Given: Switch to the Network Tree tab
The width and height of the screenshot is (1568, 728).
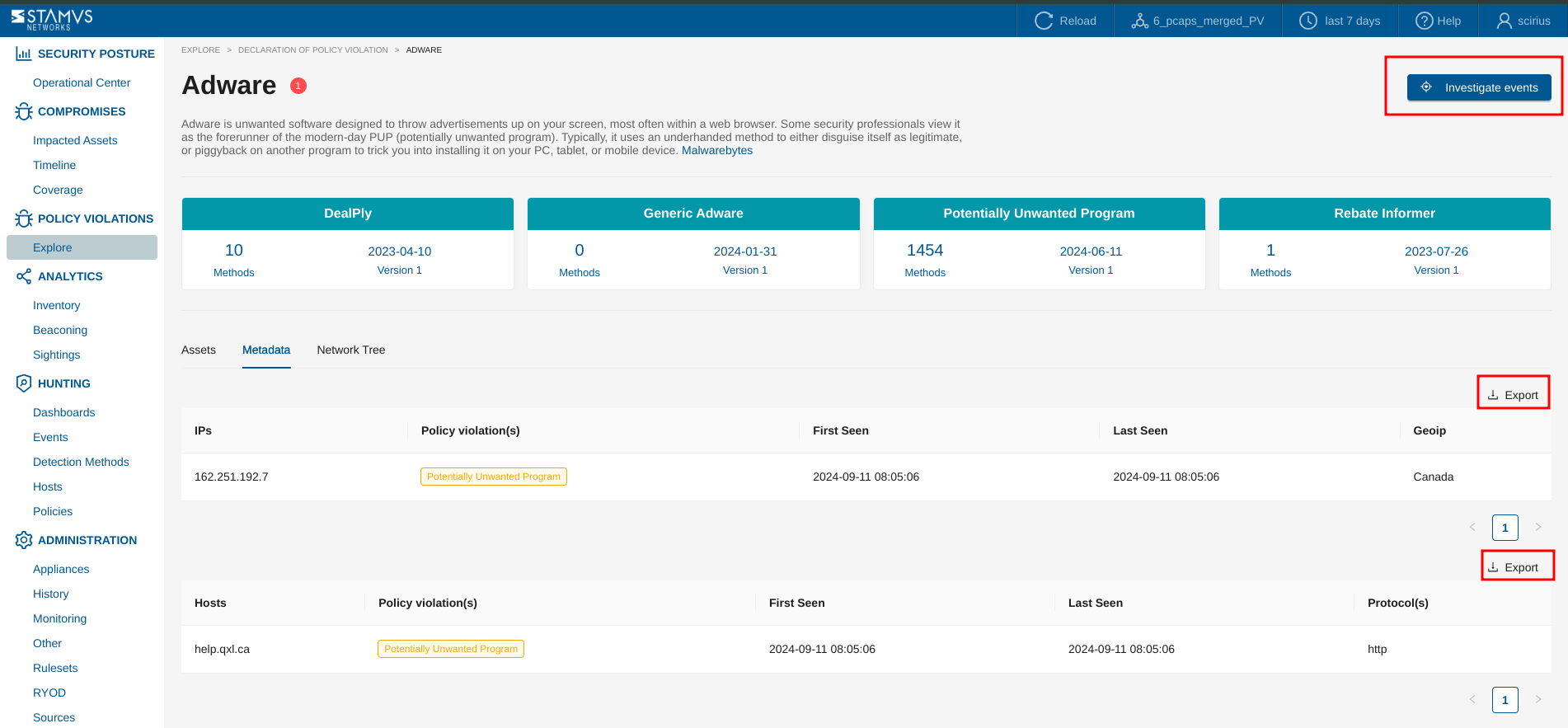Looking at the screenshot, I should tap(350, 350).
